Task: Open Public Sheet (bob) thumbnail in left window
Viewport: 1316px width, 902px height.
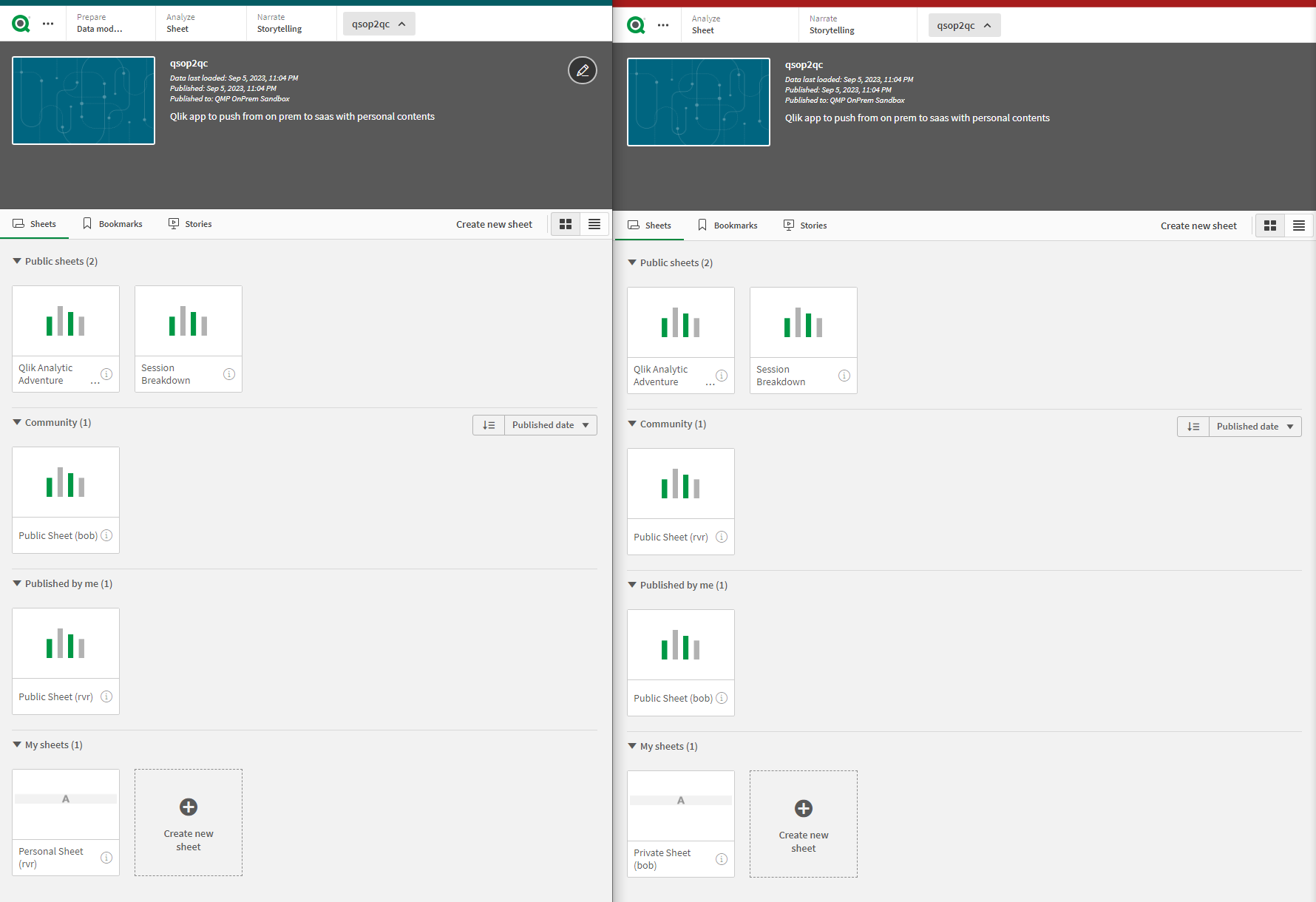Action: 66,482
